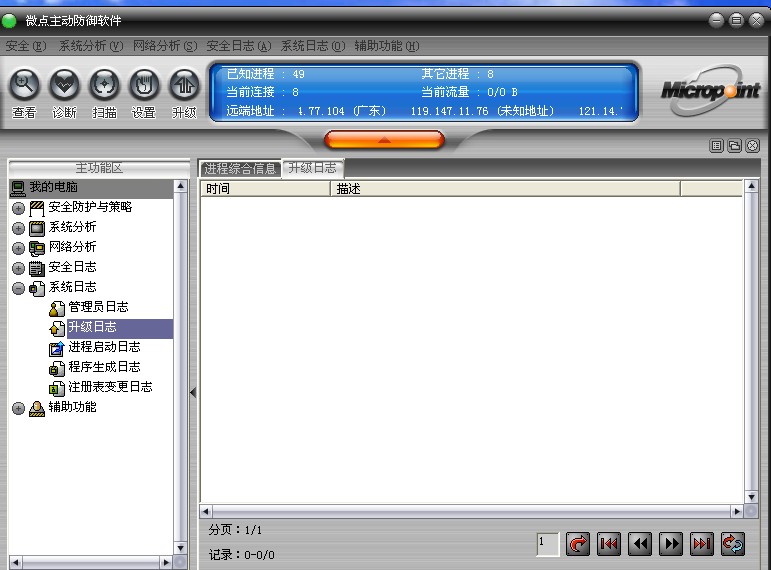This screenshot has width=771, height=570.
Task: Click the Micropoint logo
Action: [x=711, y=91]
